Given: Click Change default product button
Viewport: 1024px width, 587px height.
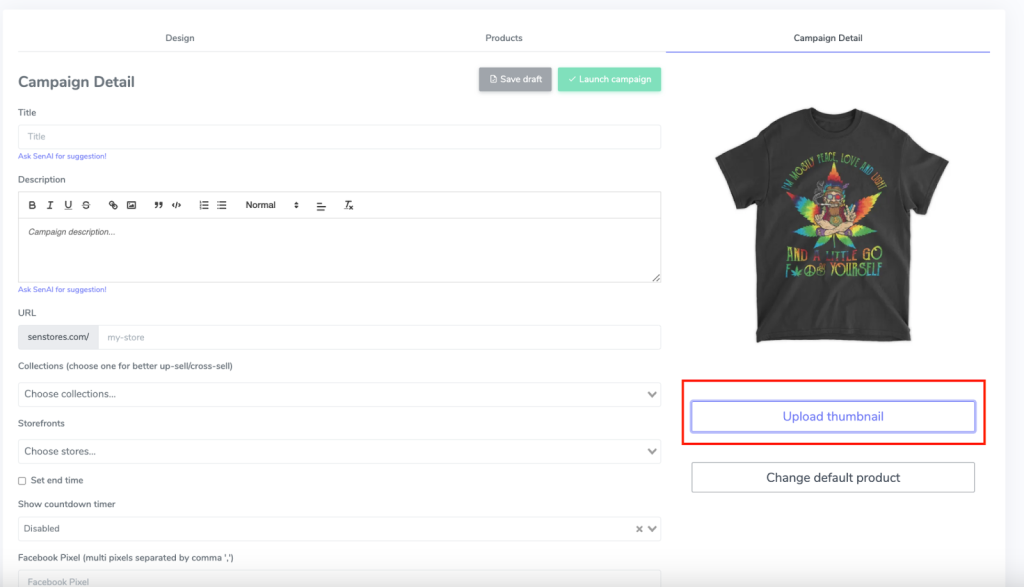Looking at the screenshot, I should tap(833, 477).
